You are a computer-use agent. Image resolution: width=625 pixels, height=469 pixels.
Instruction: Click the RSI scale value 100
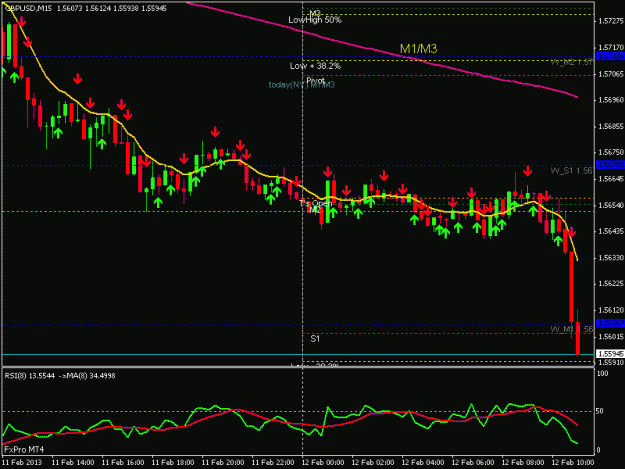[x=603, y=374]
